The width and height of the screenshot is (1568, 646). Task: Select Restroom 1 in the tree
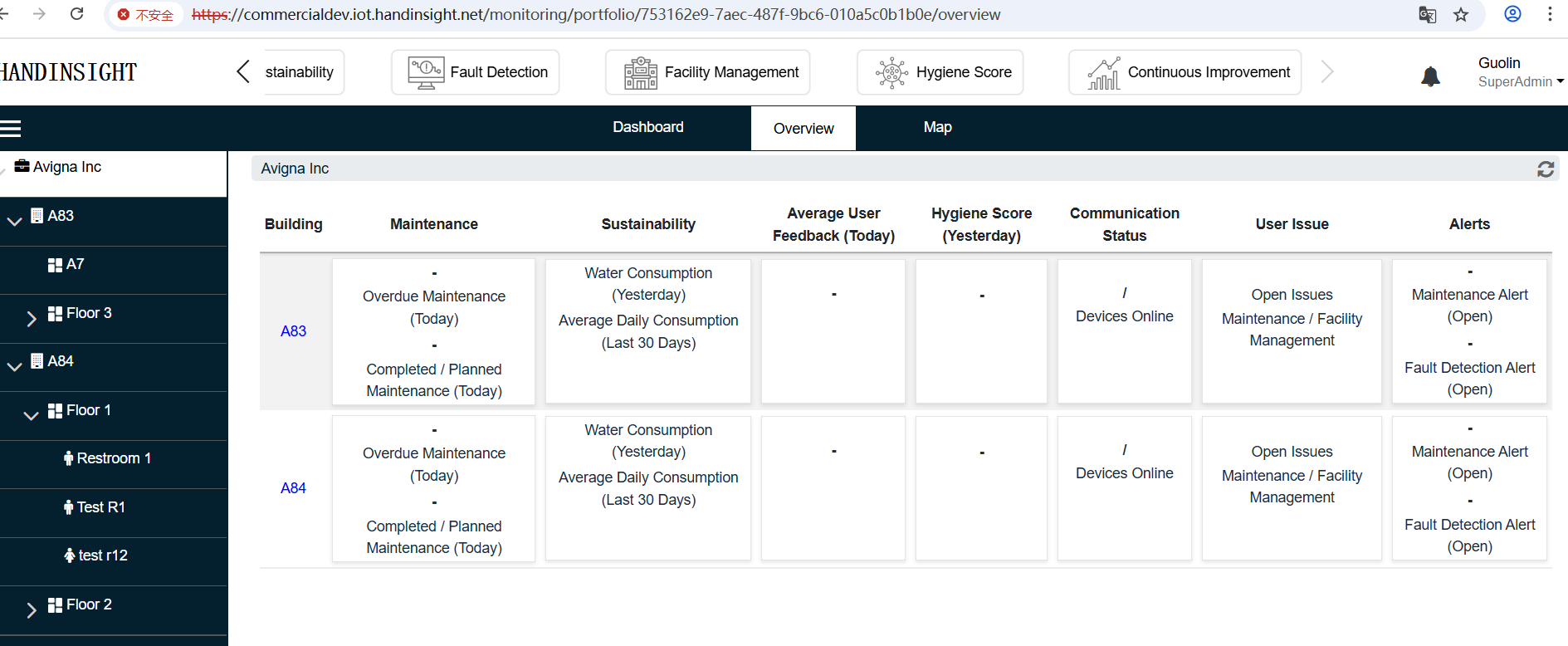113,458
